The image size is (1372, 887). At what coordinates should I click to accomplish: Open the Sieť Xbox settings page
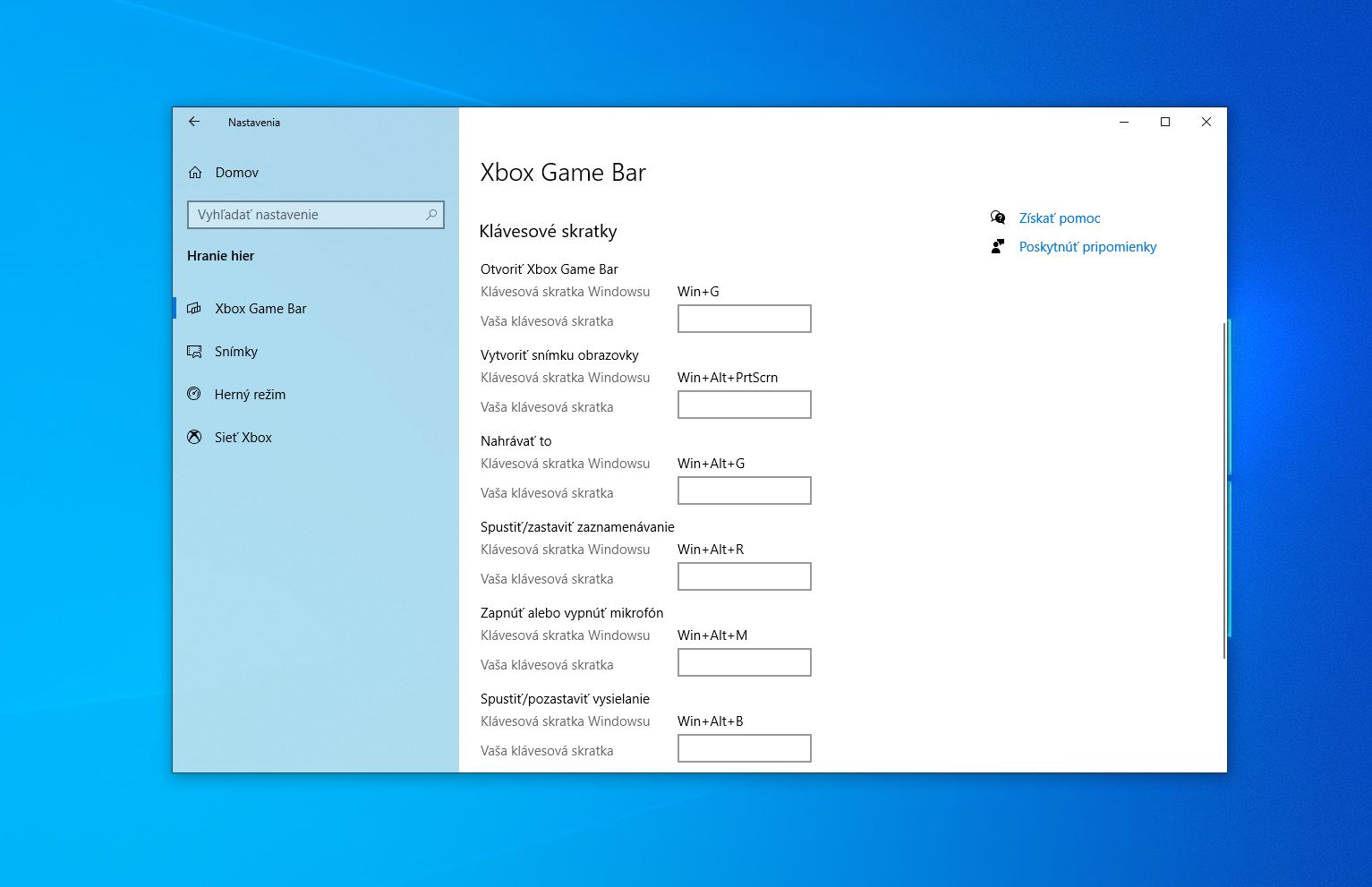[x=316, y=438]
